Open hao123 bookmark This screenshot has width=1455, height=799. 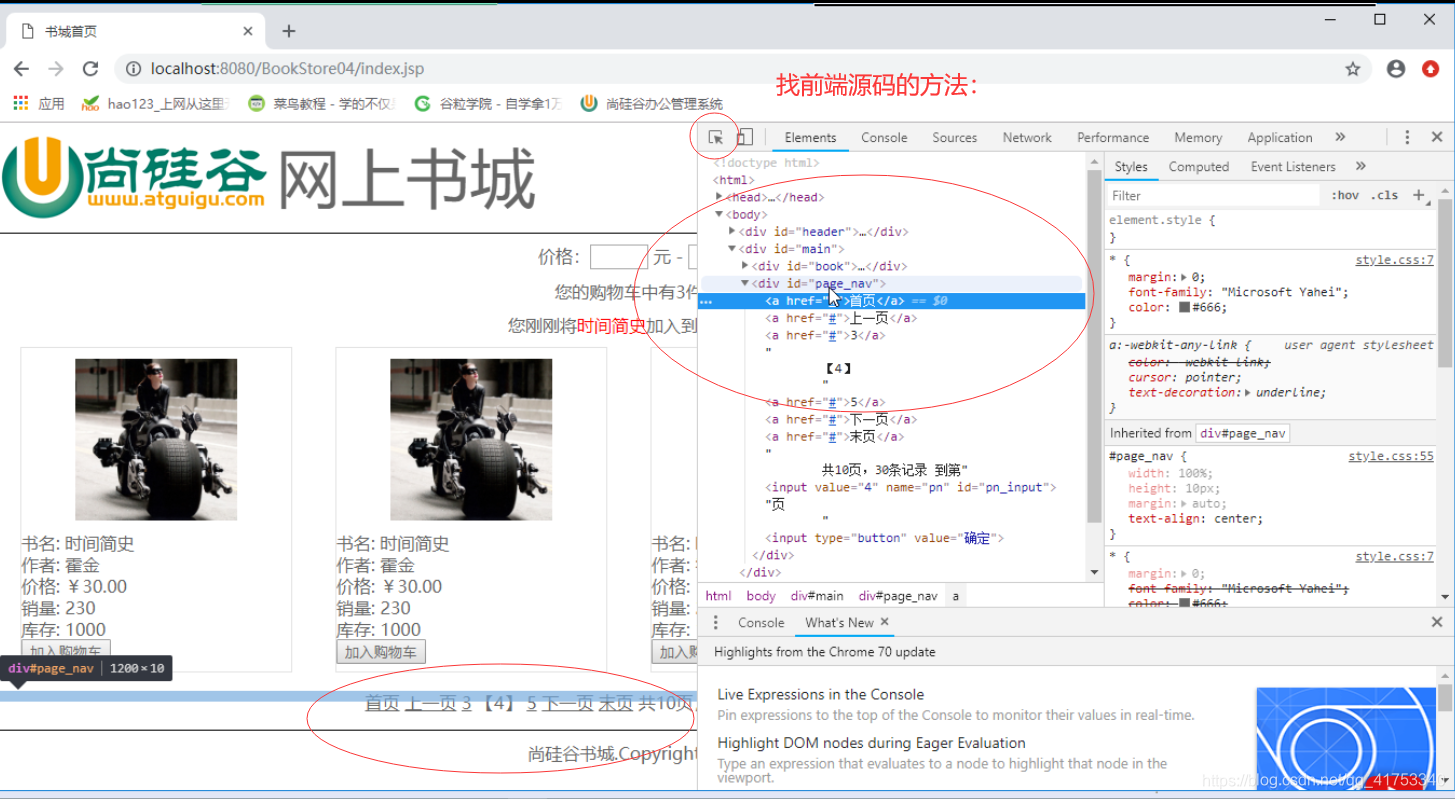tap(156, 104)
